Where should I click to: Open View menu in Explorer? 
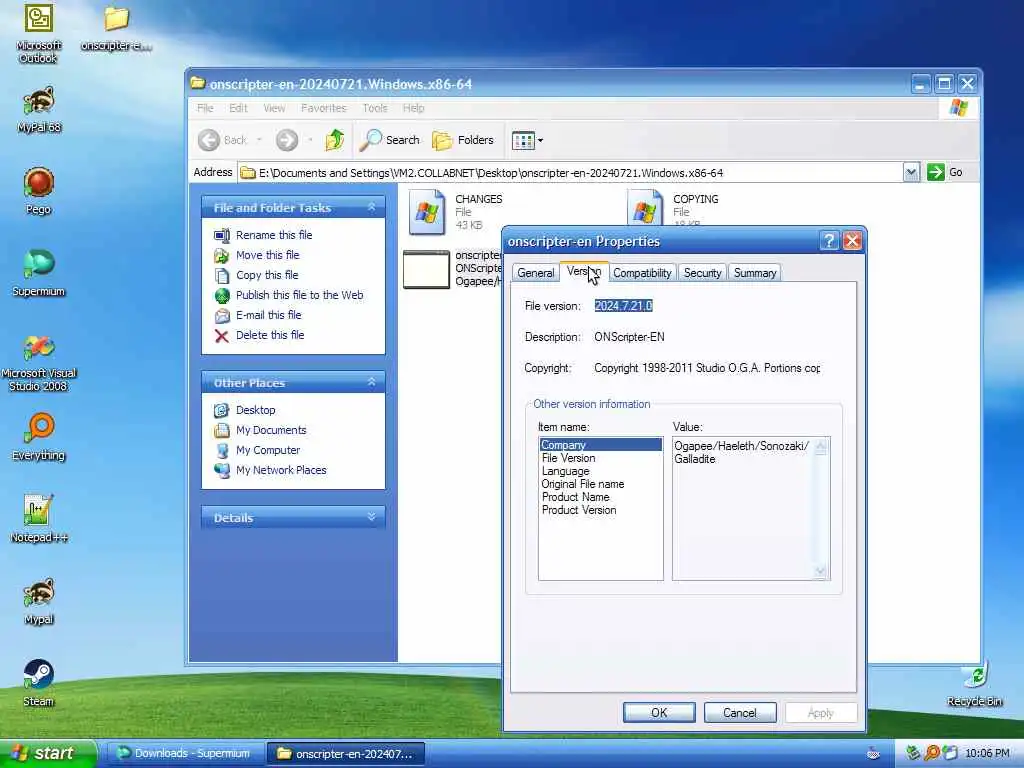274,108
